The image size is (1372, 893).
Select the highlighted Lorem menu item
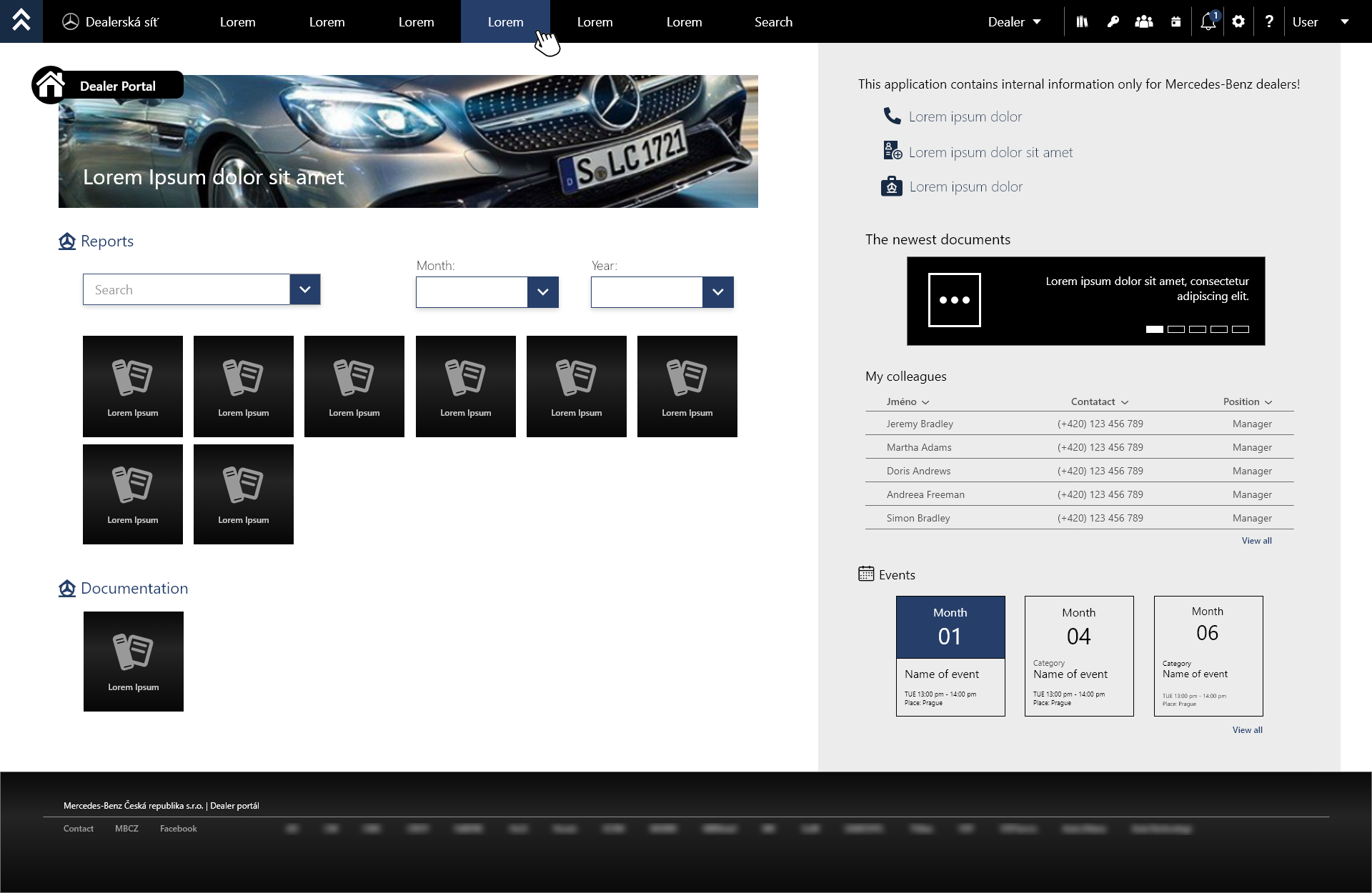[505, 21]
